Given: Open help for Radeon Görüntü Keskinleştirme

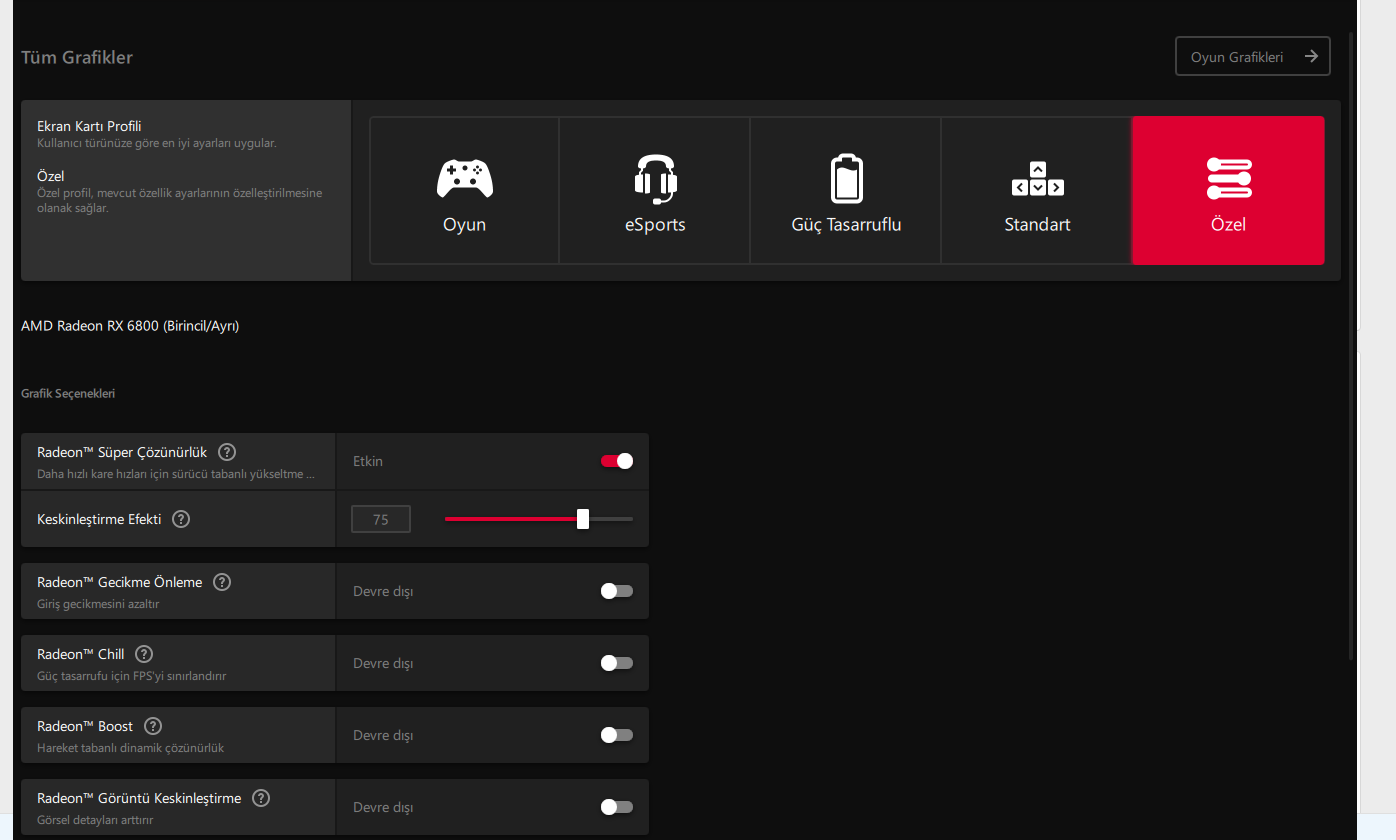Looking at the screenshot, I should click(x=261, y=798).
